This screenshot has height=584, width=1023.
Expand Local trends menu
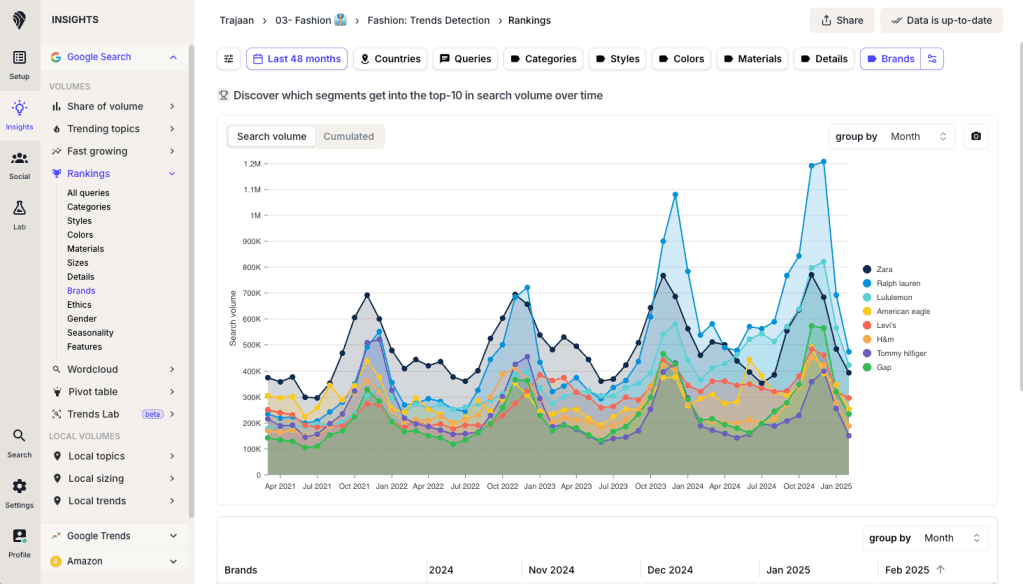tap(172, 500)
